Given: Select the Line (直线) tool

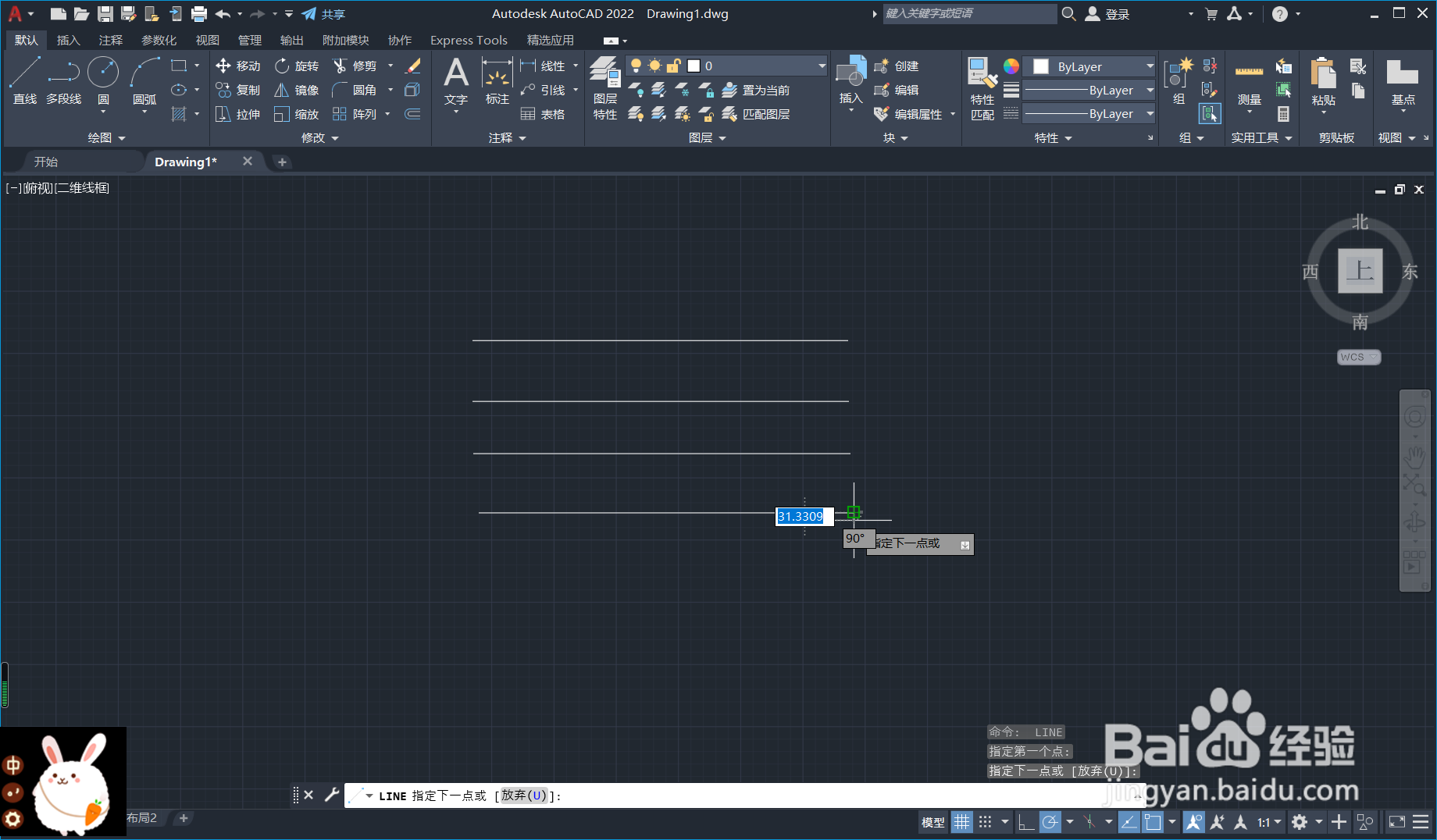Looking at the screenshot, I should [x=24, y=81].
